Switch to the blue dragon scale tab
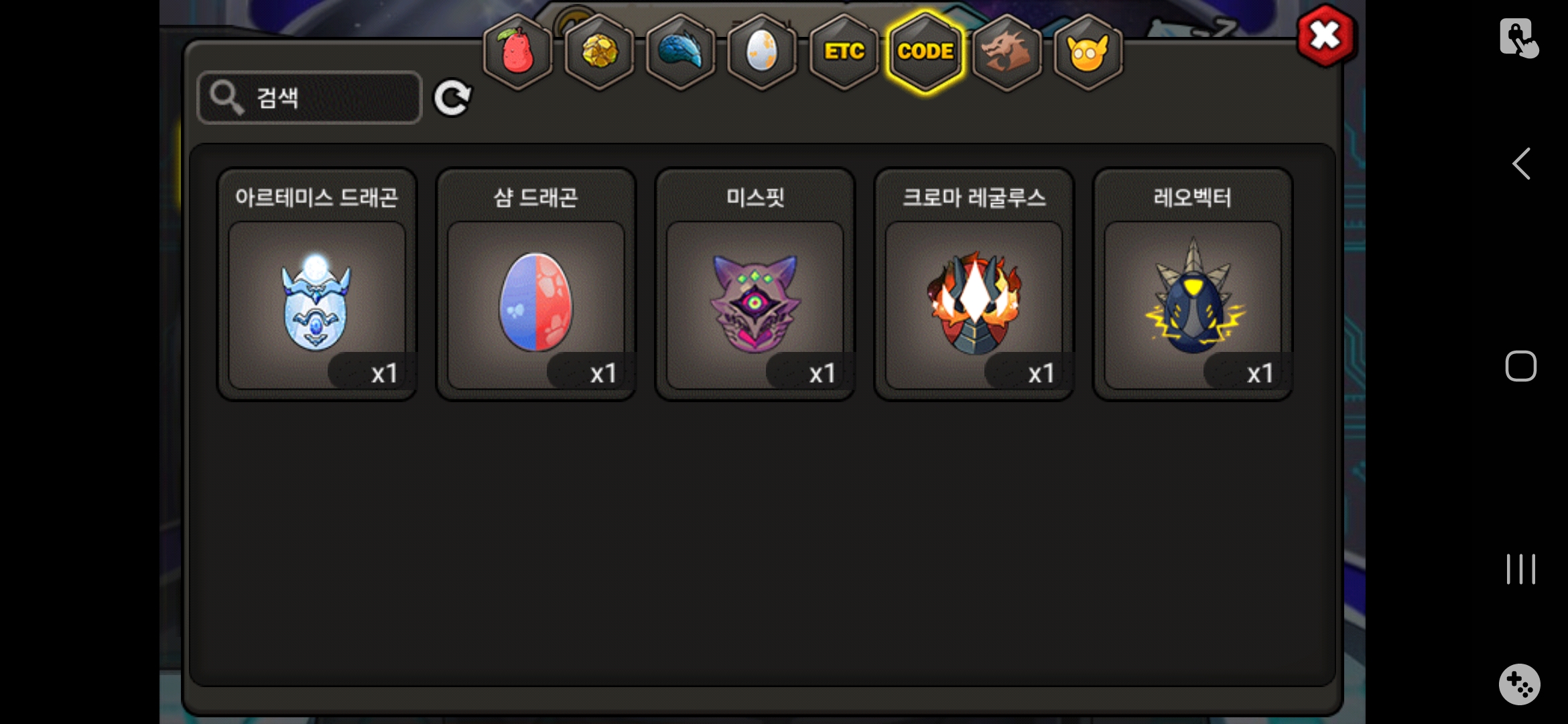1568x724 pixels. pos(680,52)
